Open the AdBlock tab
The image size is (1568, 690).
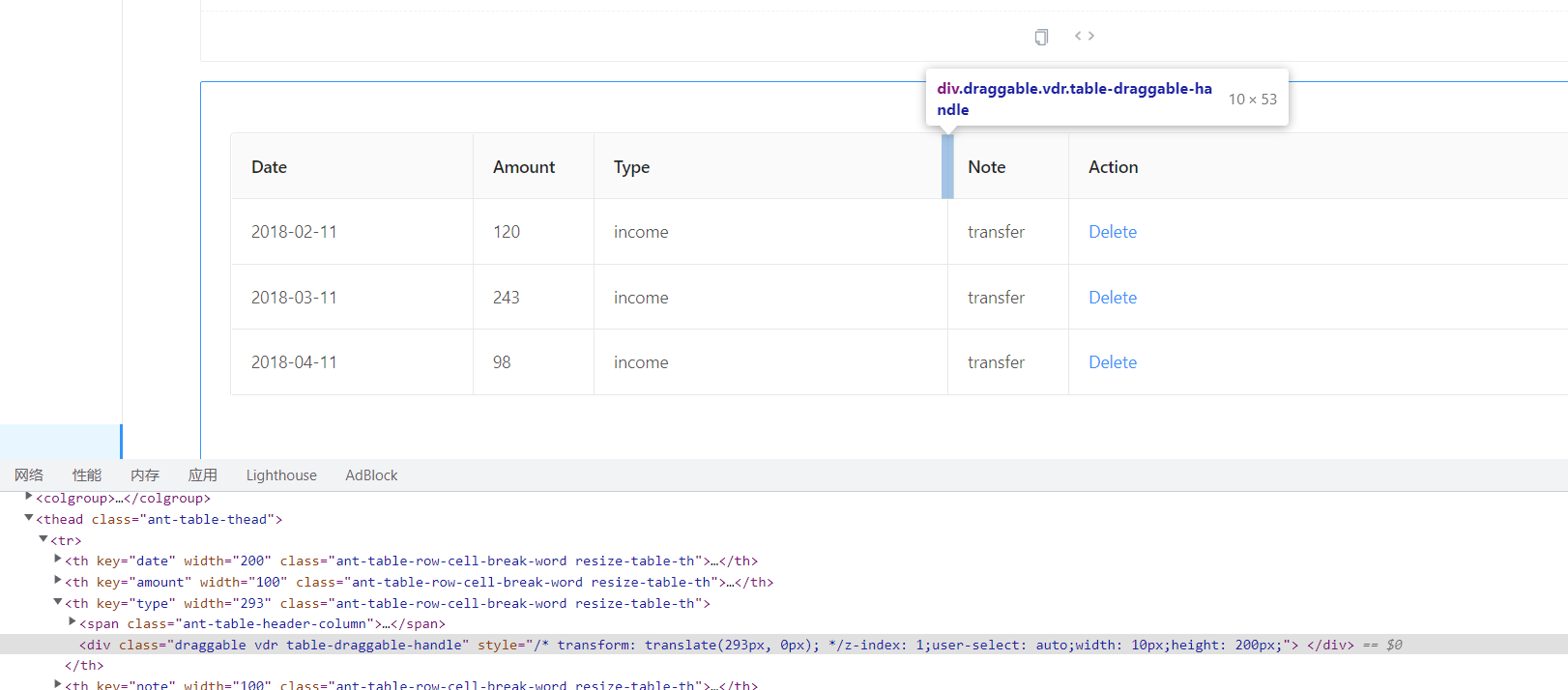point(371,475)
